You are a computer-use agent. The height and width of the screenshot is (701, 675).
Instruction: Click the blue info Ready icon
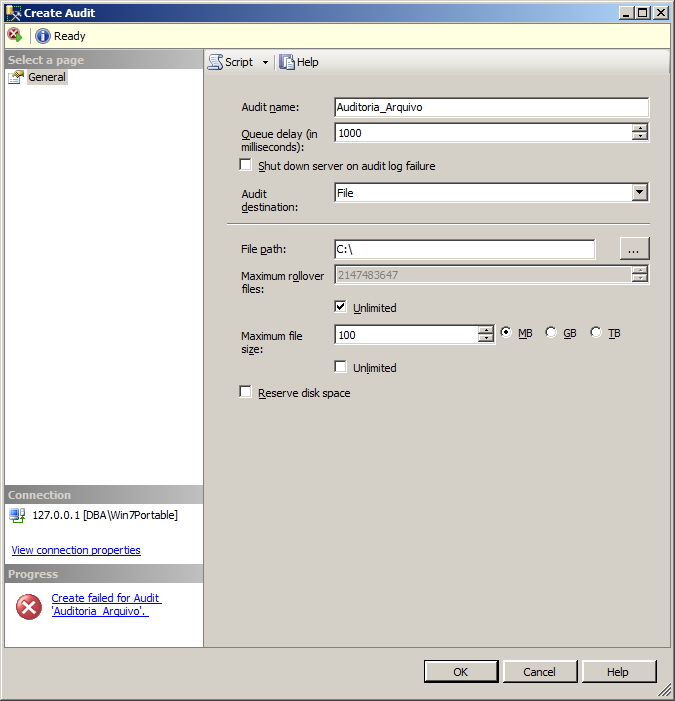[43, 36]
